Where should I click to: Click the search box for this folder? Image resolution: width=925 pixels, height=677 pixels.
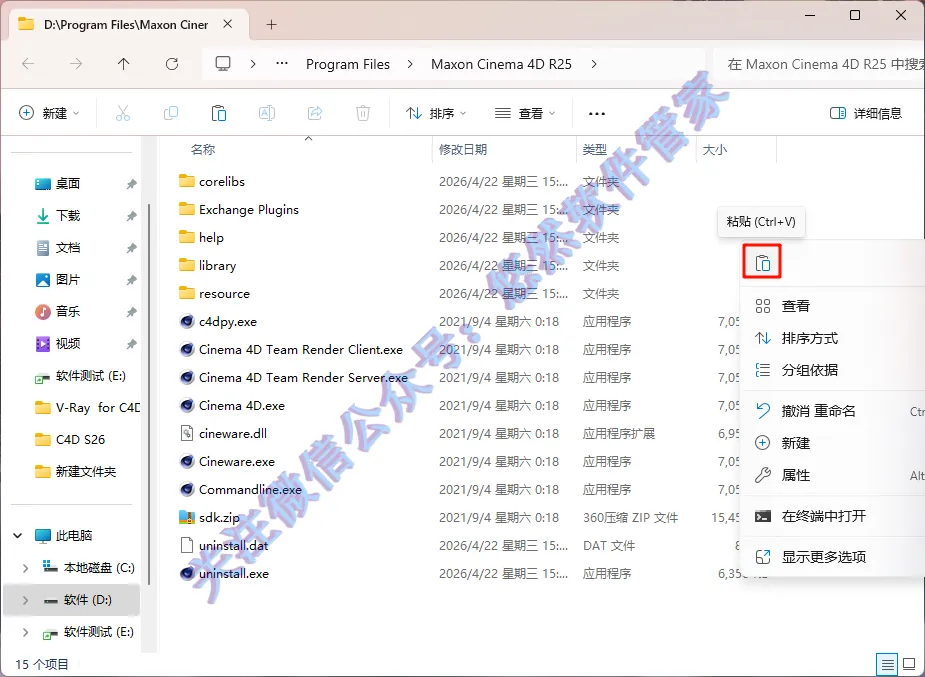[820, 64]
